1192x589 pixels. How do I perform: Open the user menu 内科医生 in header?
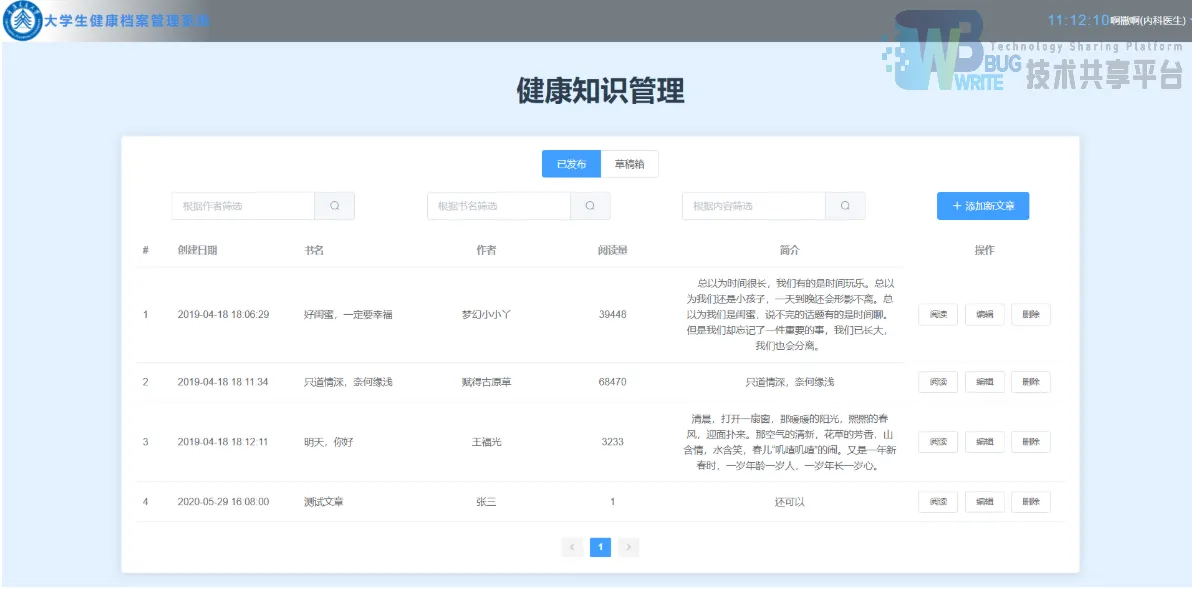1149,21
